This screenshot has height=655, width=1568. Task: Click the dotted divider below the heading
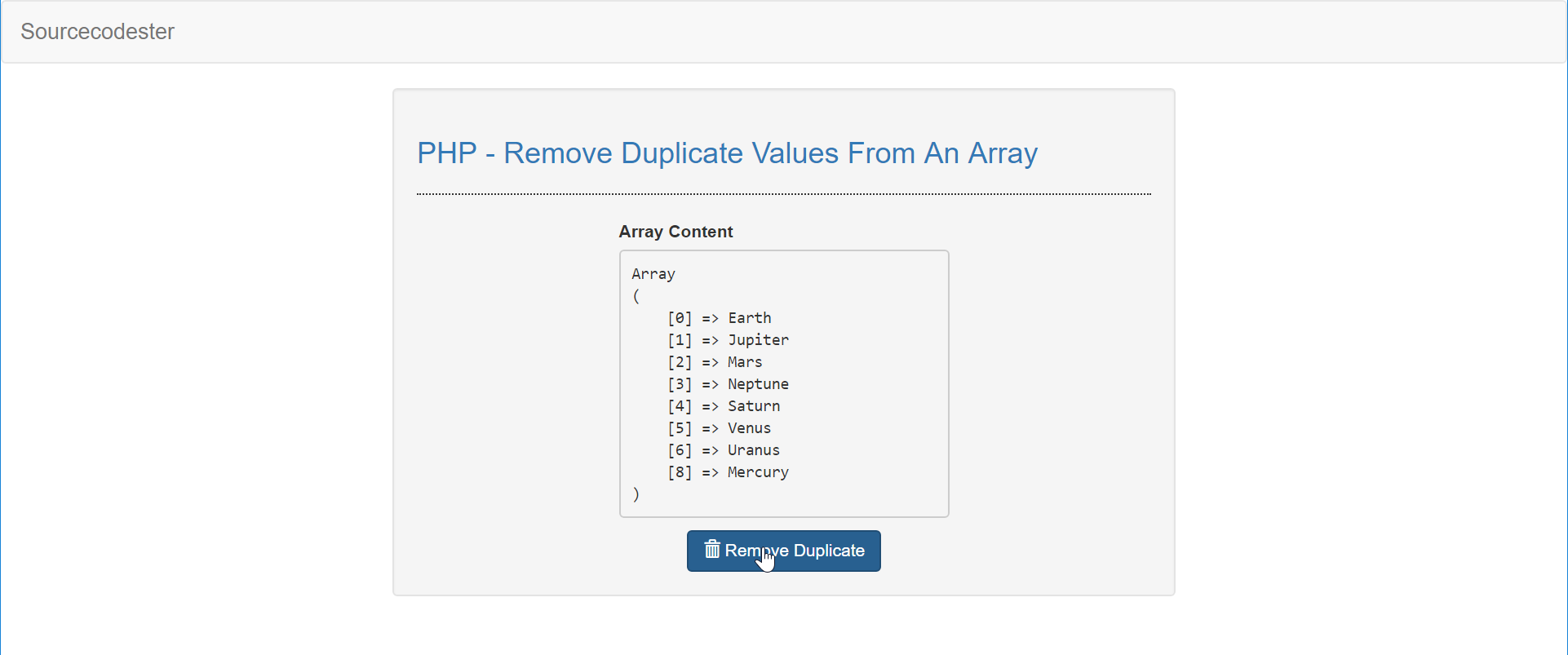click(783, 194)
